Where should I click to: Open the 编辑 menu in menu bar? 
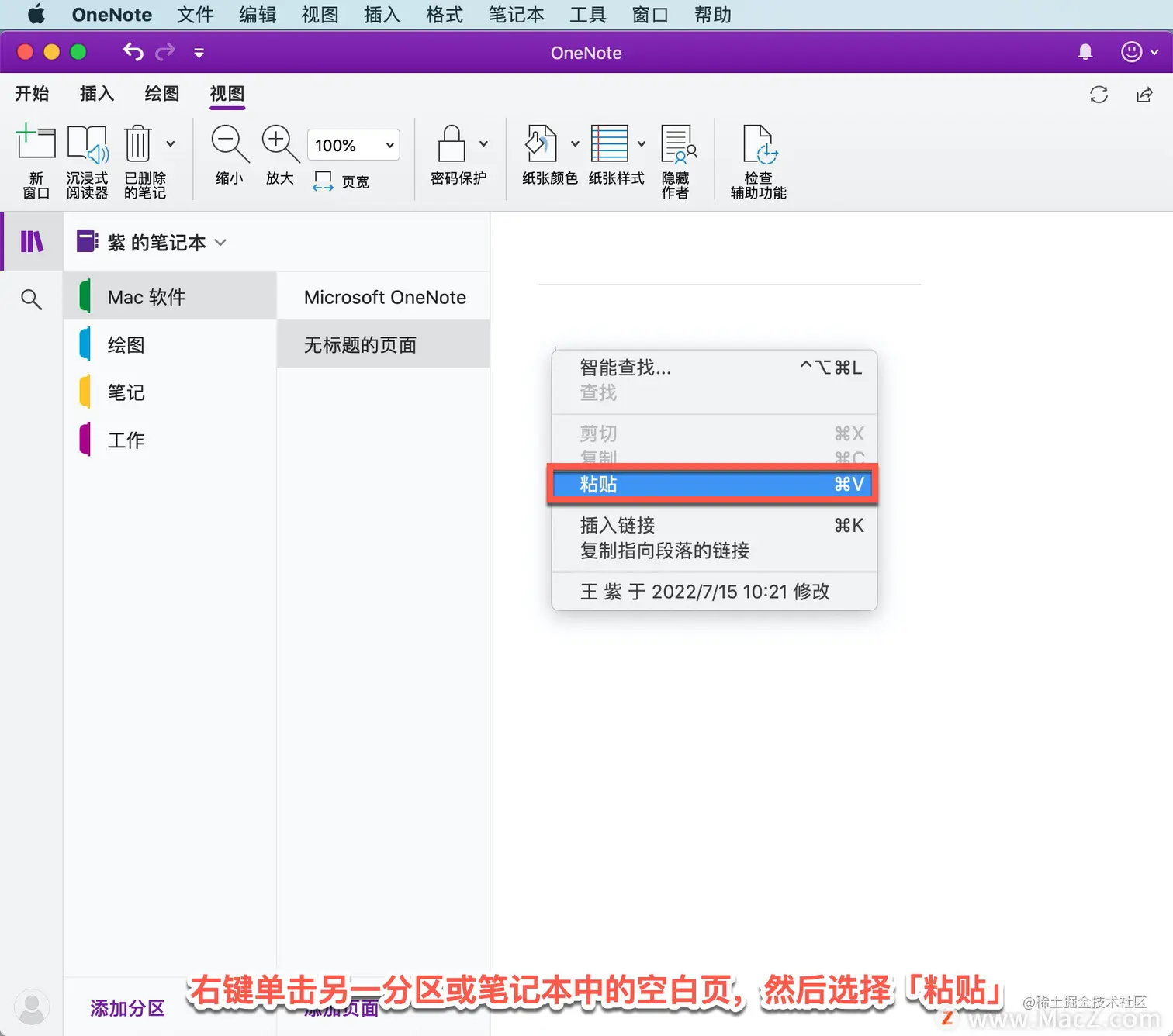(258, 15)
